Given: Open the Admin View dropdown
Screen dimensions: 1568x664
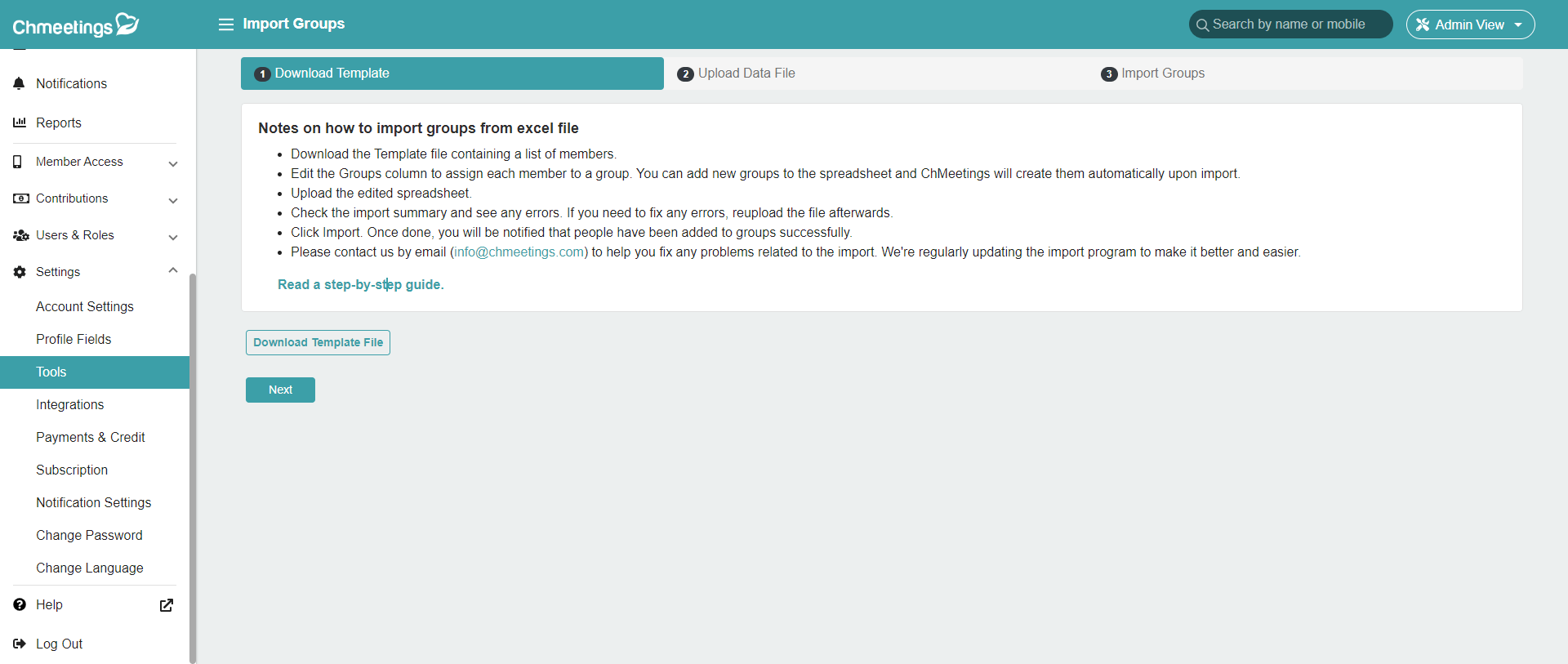Looking at the screenshot, I should (x=1470, y=25).
